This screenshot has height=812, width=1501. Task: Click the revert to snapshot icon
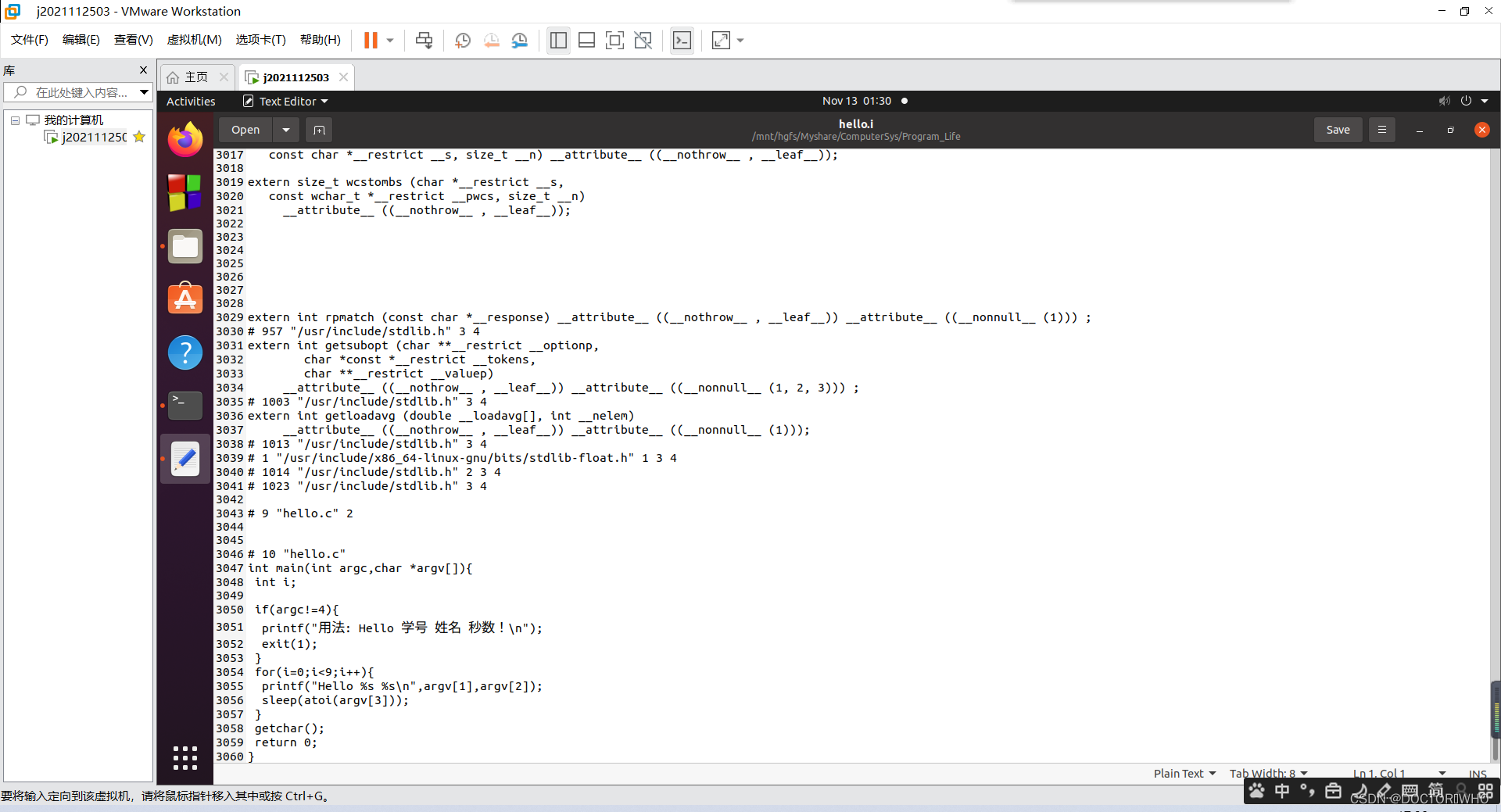(x=491, y=40)
